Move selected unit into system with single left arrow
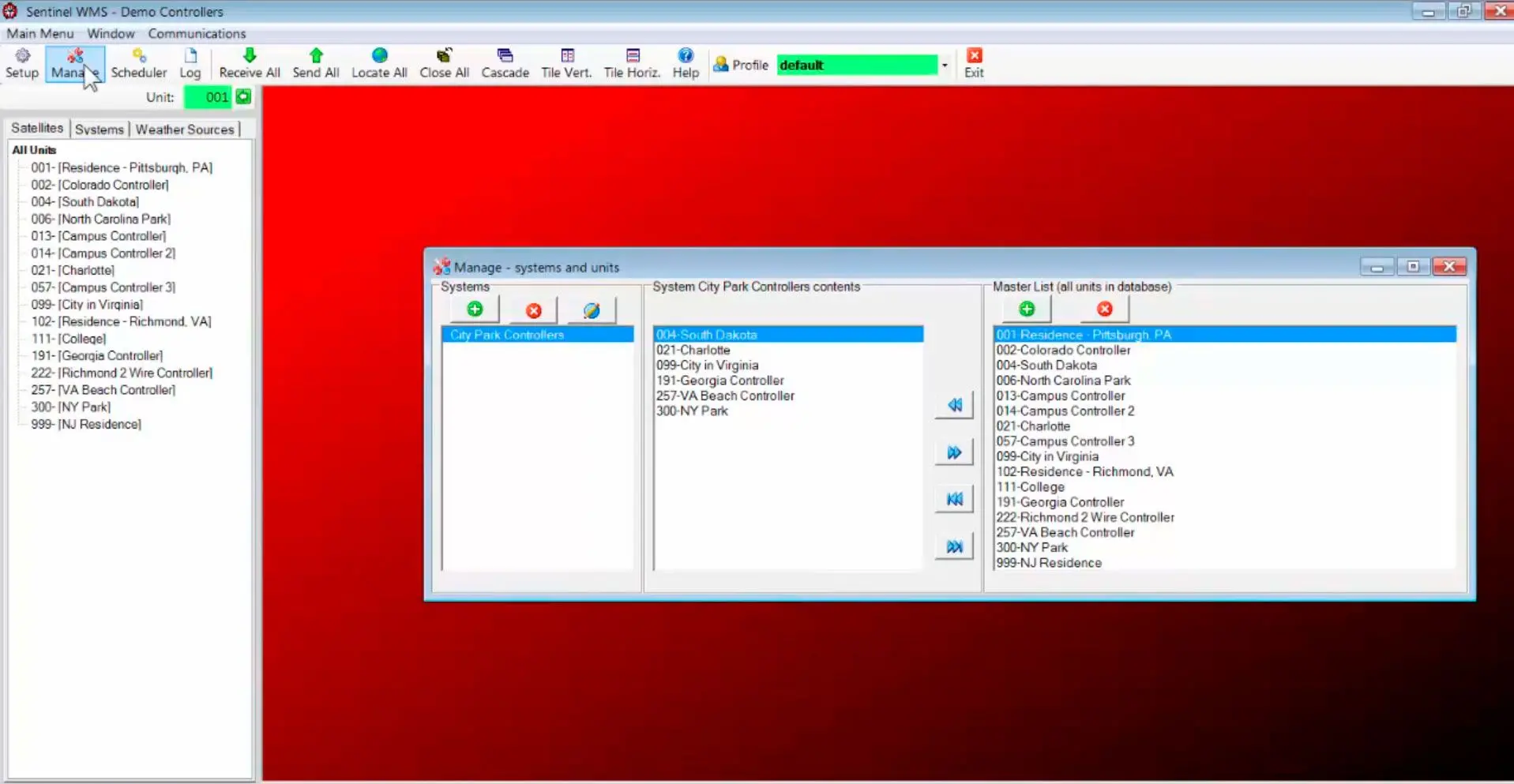This screenshot has height=784, width=1514. (954, 405)
